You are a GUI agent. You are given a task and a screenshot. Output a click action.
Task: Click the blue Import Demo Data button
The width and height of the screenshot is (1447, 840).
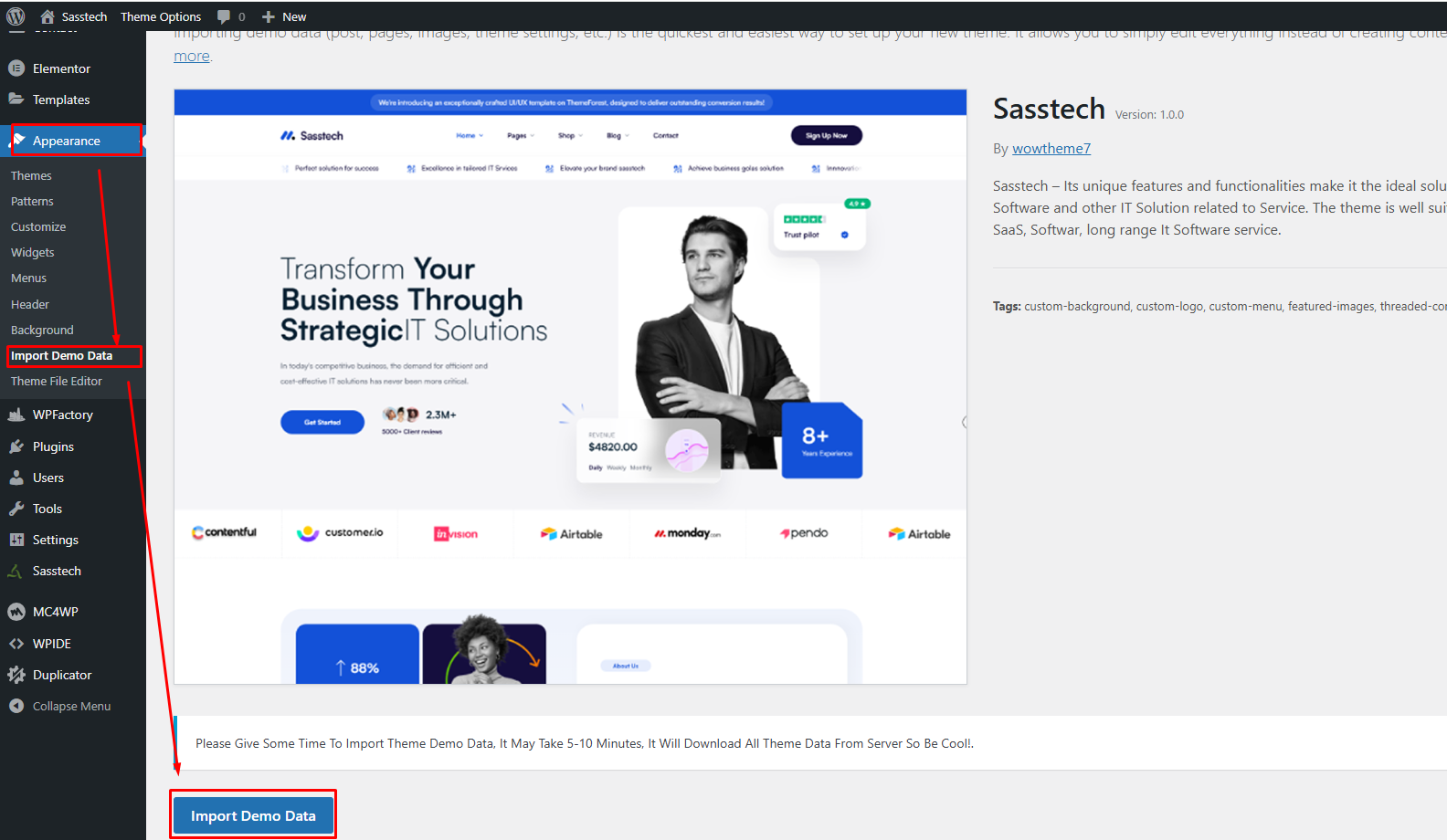(253, 815)
